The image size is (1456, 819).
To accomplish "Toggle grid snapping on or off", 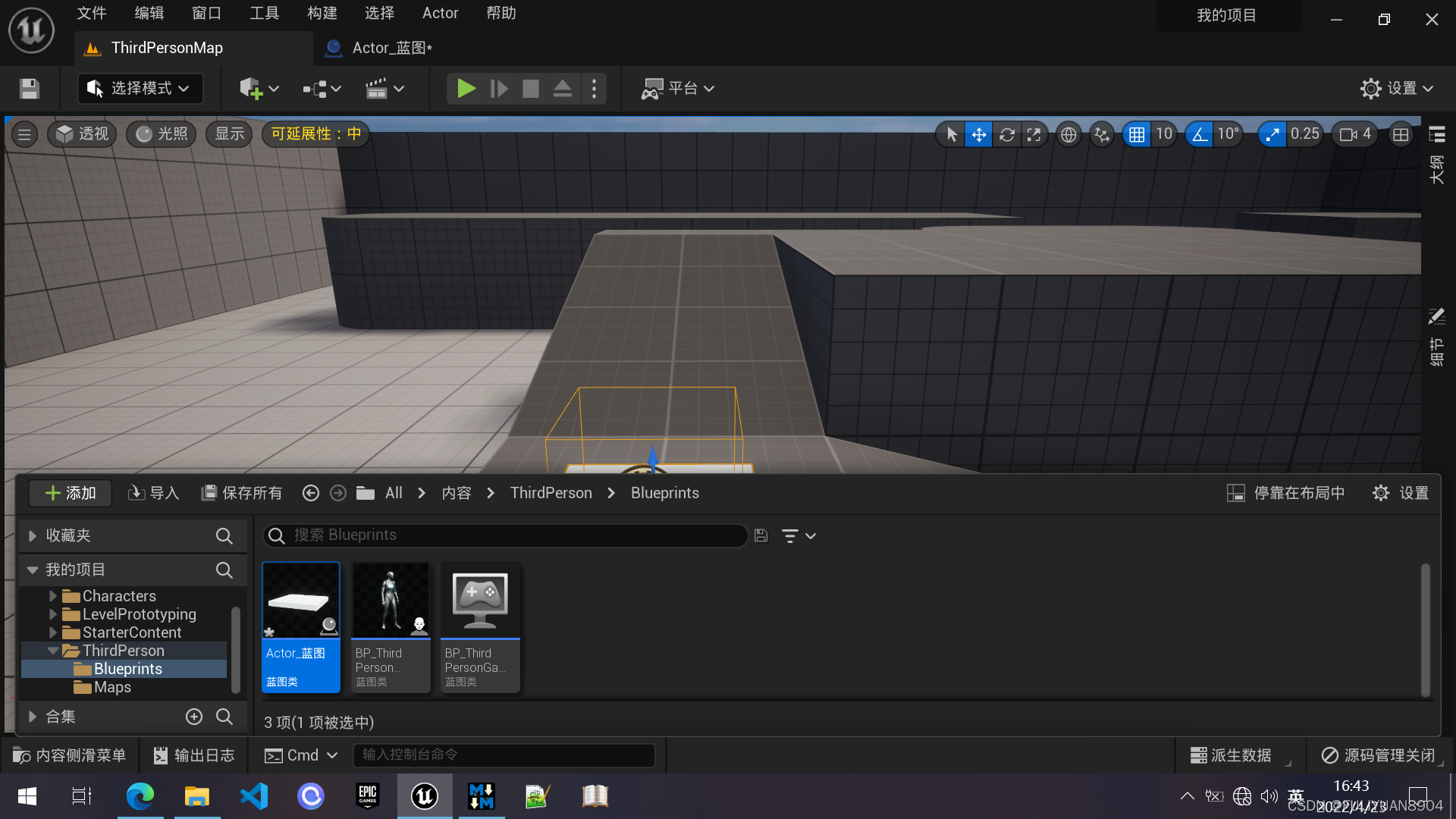I will tap(1136, 135).
